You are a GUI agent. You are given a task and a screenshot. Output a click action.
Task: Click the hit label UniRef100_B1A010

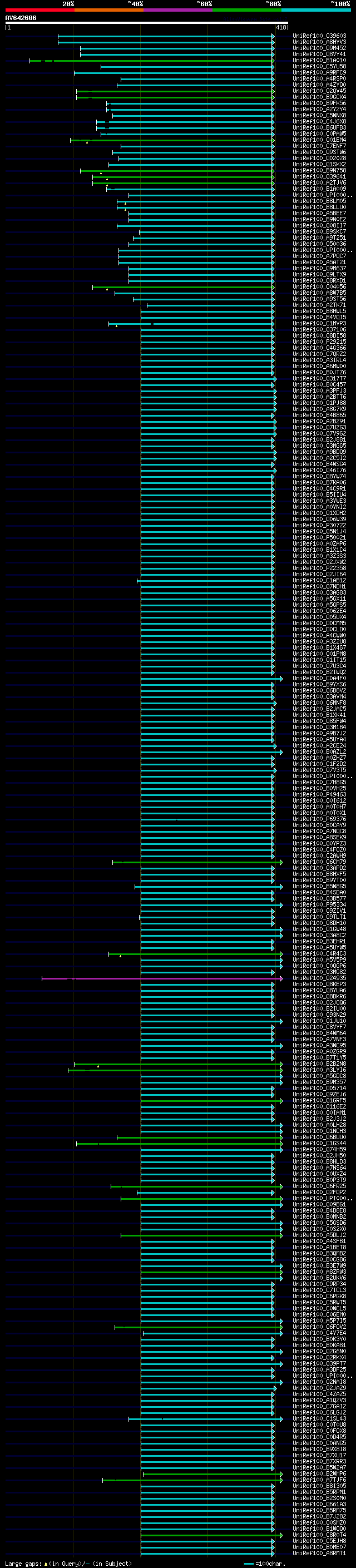click(319, 60)
